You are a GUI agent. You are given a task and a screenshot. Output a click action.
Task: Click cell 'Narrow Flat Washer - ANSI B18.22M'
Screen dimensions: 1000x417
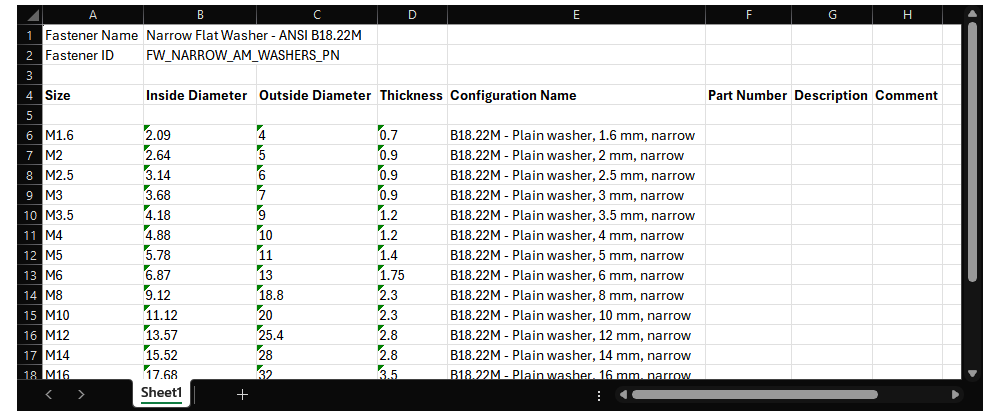tap(261, 35)
